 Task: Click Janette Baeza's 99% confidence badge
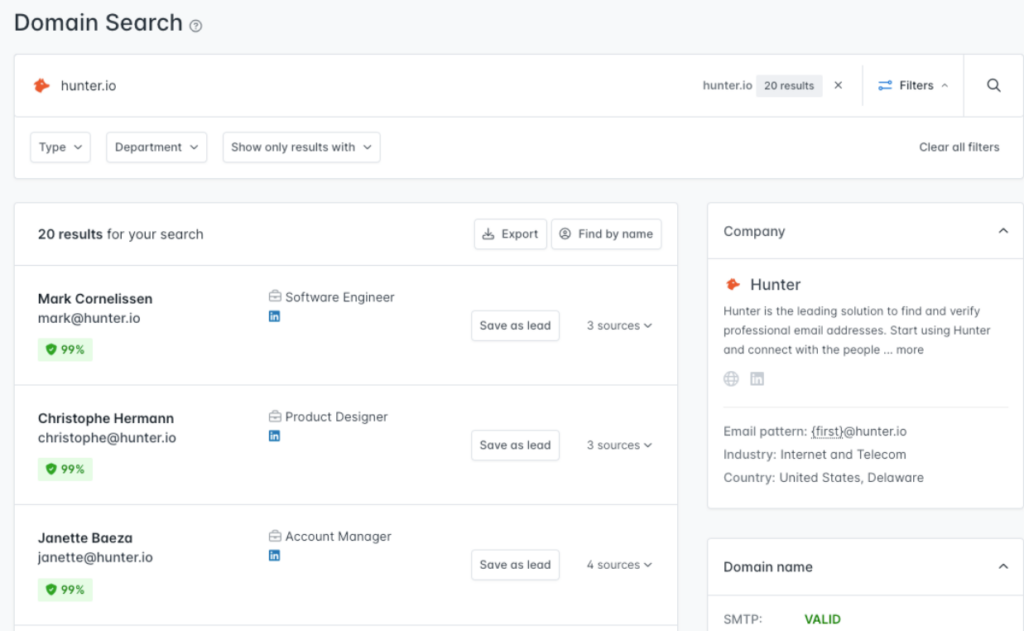pyautogui.click(x=65, y=589)
